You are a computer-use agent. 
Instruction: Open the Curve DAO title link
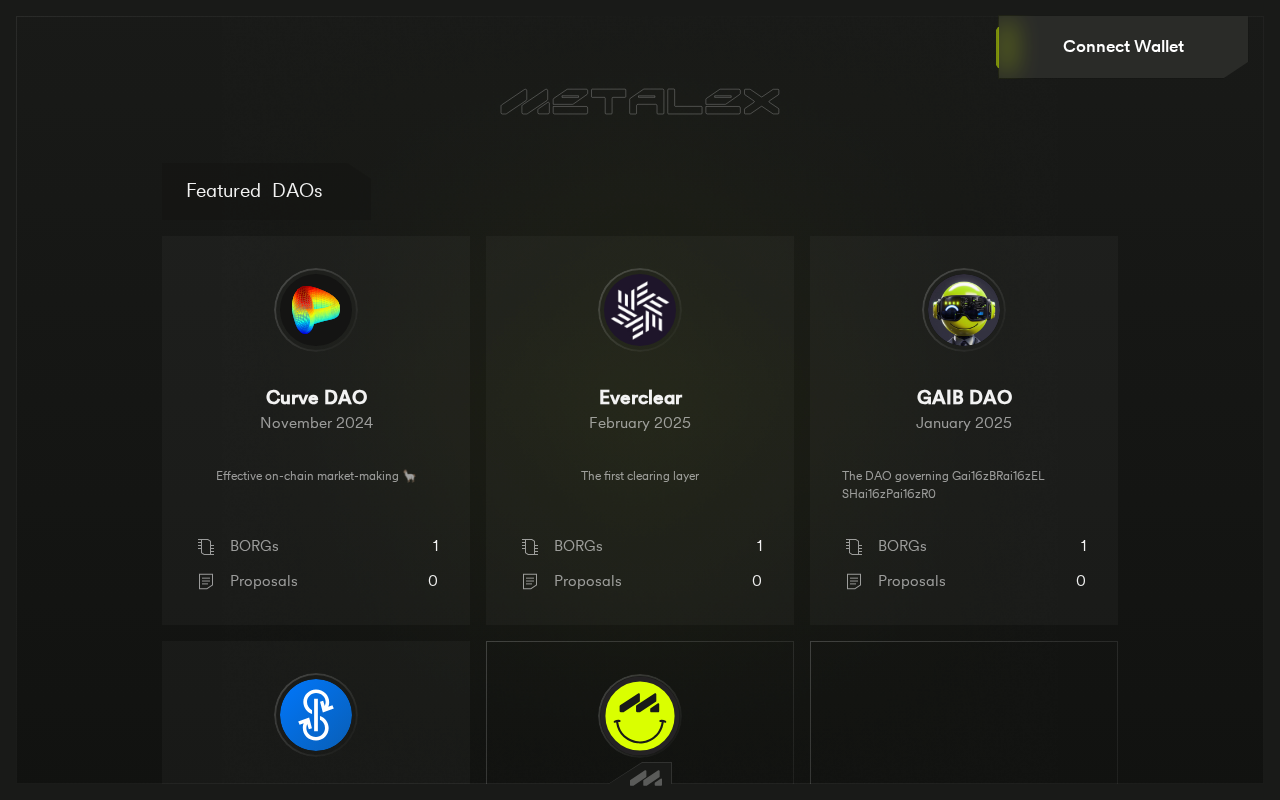point(316,398)
